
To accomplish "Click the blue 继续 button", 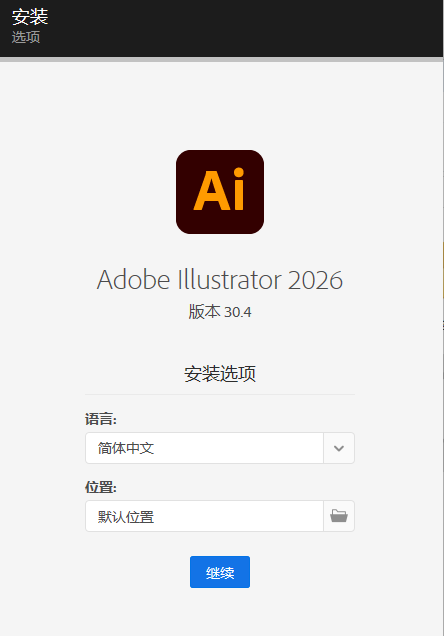I will point(220,572).
